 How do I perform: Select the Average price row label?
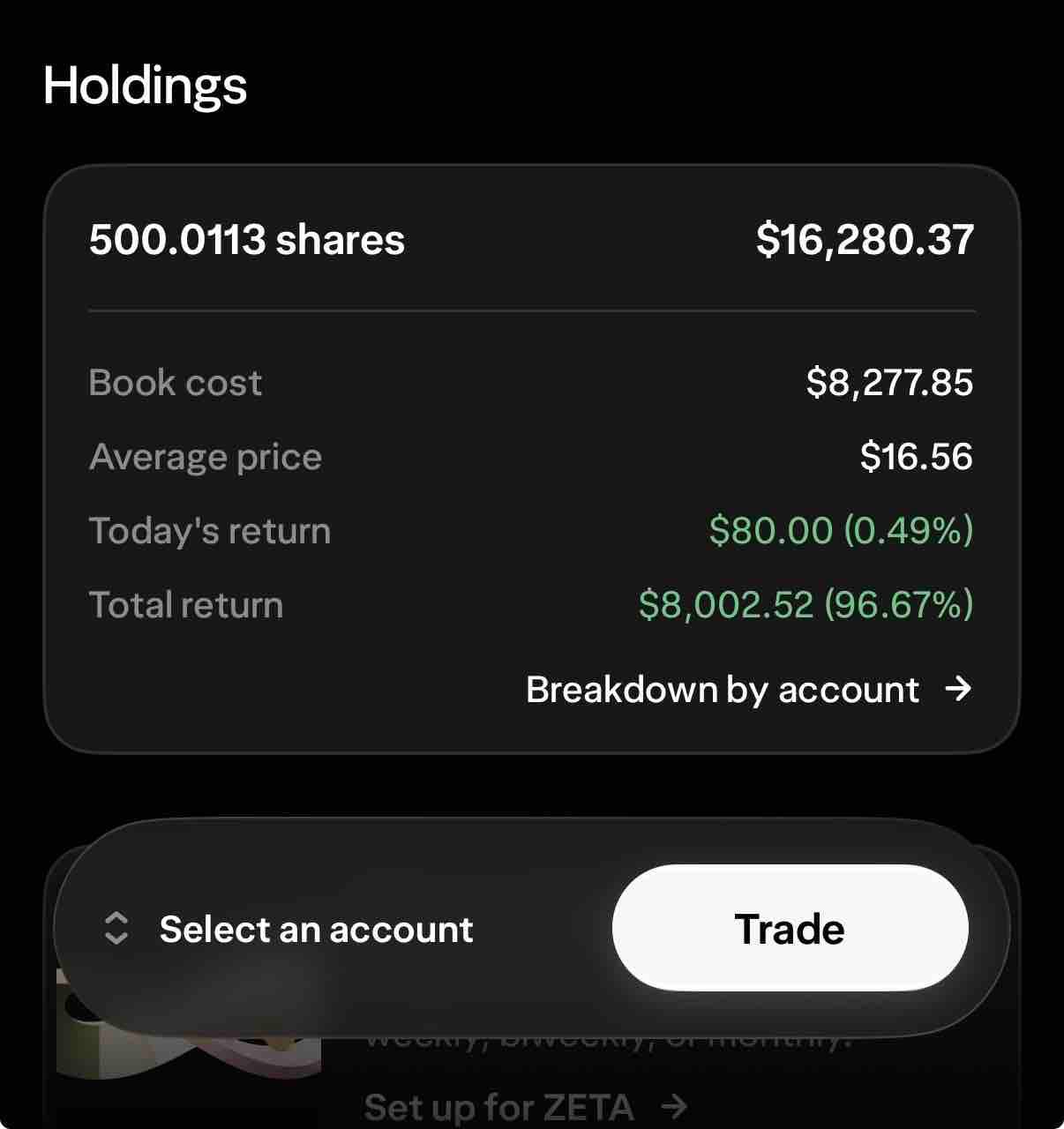pyautogui.click(x=206, y=457)
